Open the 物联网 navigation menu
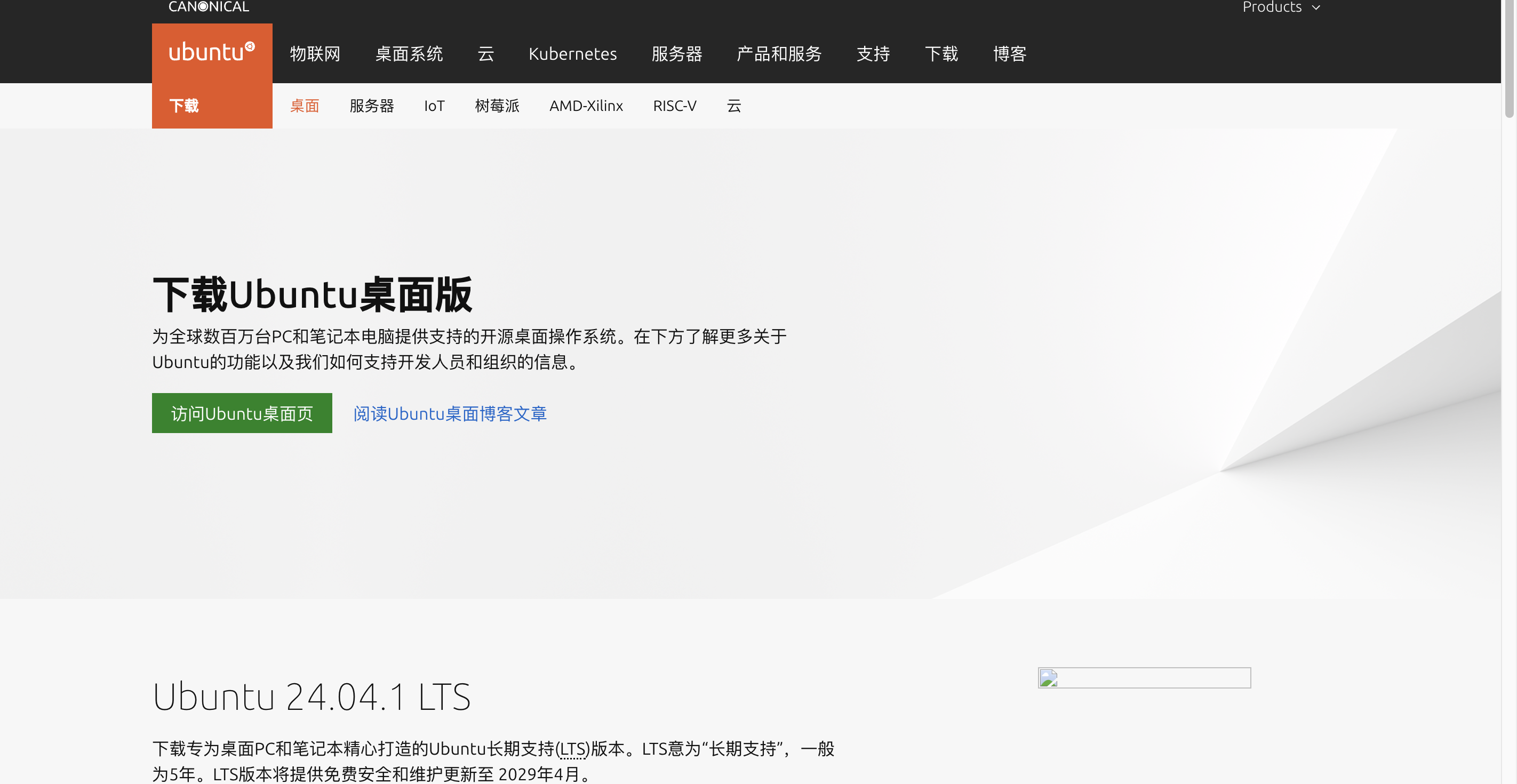The width and height of the screenshot is (1517, 784). (315, 54)
